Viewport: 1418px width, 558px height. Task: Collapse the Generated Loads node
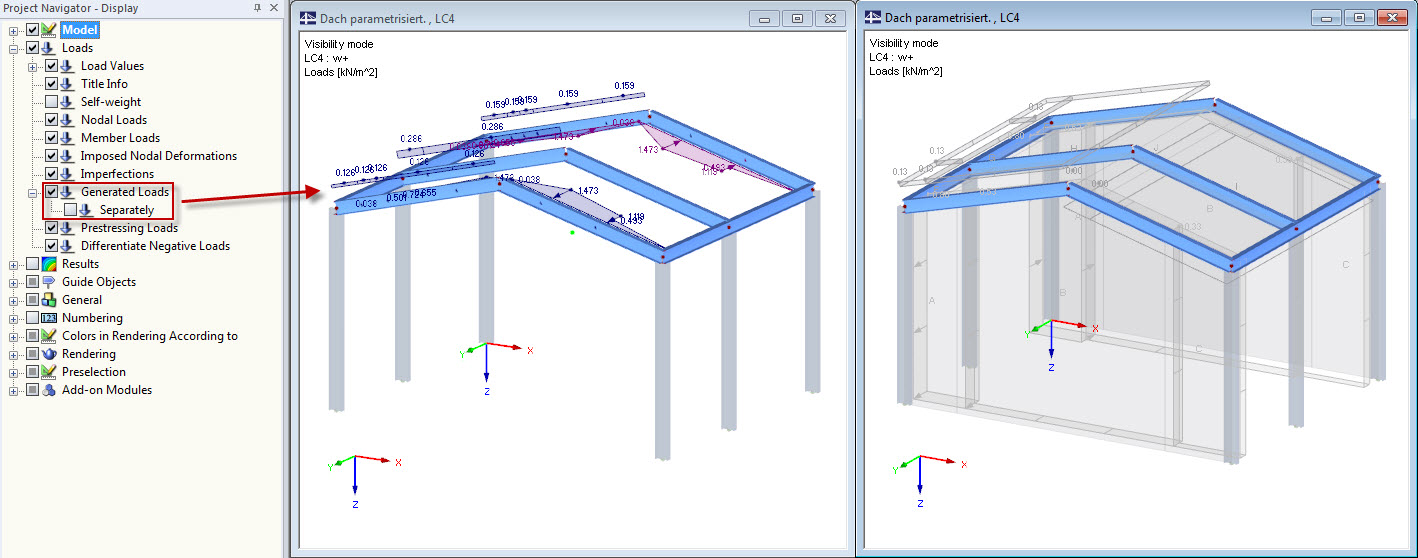click(33, 192)
